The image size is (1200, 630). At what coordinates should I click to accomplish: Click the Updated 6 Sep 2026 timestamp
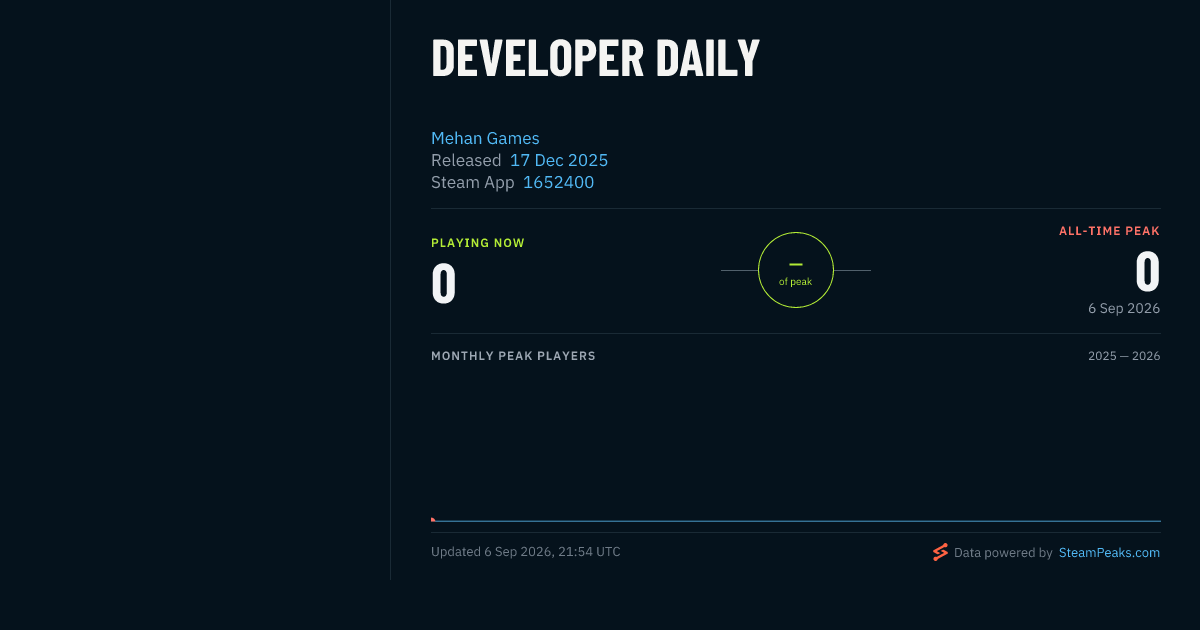point(526,552)
